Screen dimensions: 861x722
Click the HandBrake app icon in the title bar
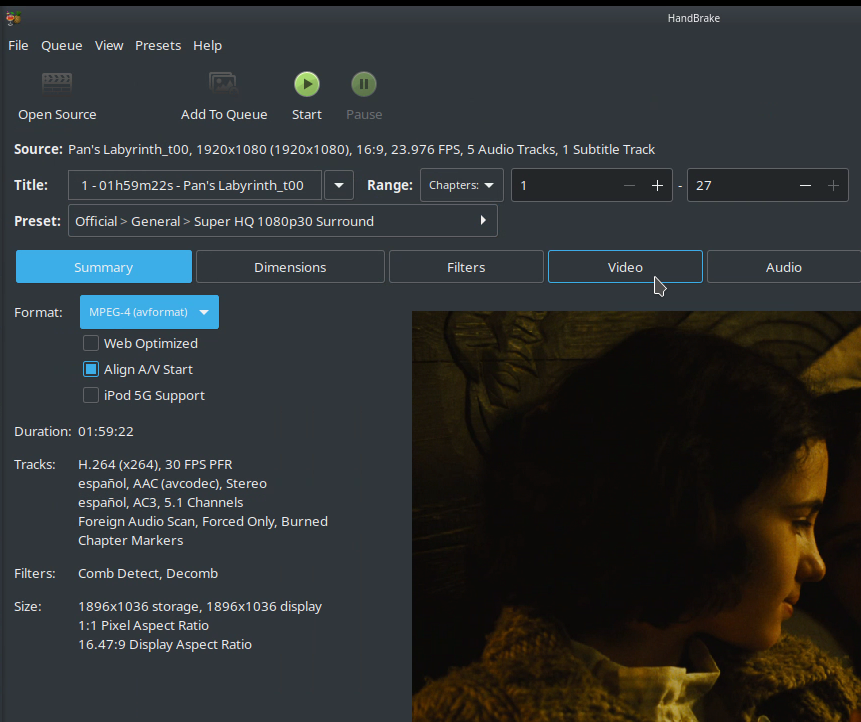point(13,18)
